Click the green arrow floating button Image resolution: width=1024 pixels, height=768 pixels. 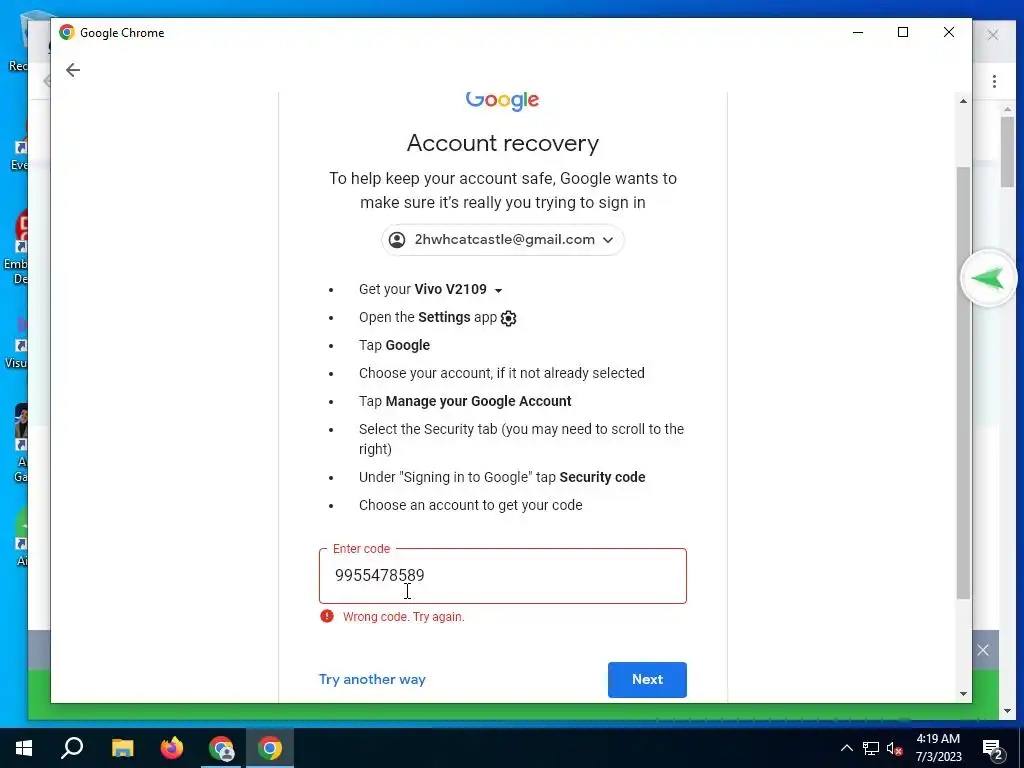click(988, 279)
